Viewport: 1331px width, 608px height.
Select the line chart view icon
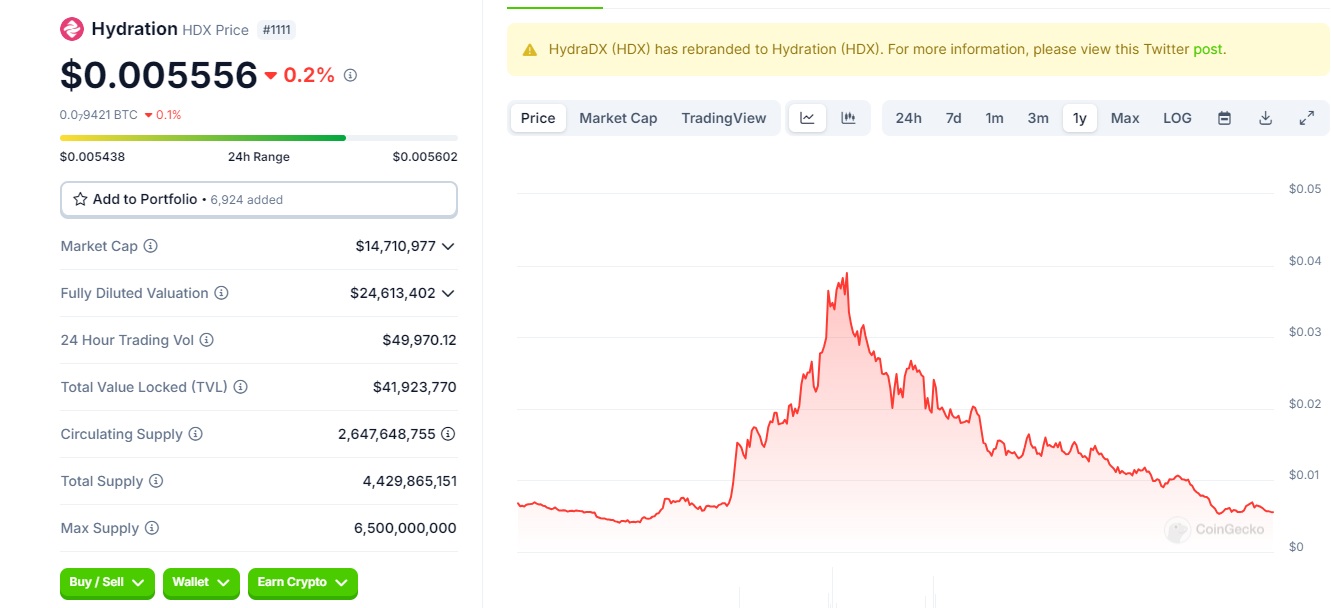click(x=807, y=118)
